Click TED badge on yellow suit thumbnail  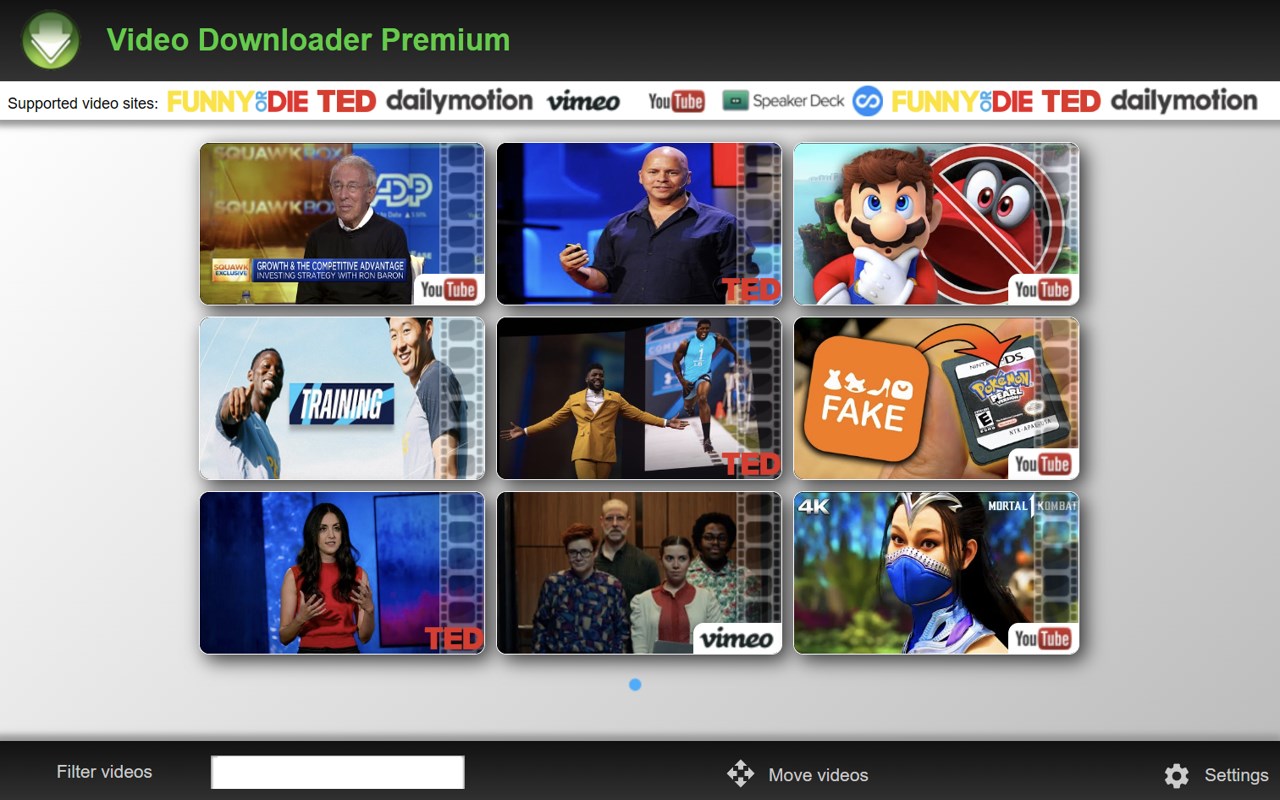tap(751, 464)
